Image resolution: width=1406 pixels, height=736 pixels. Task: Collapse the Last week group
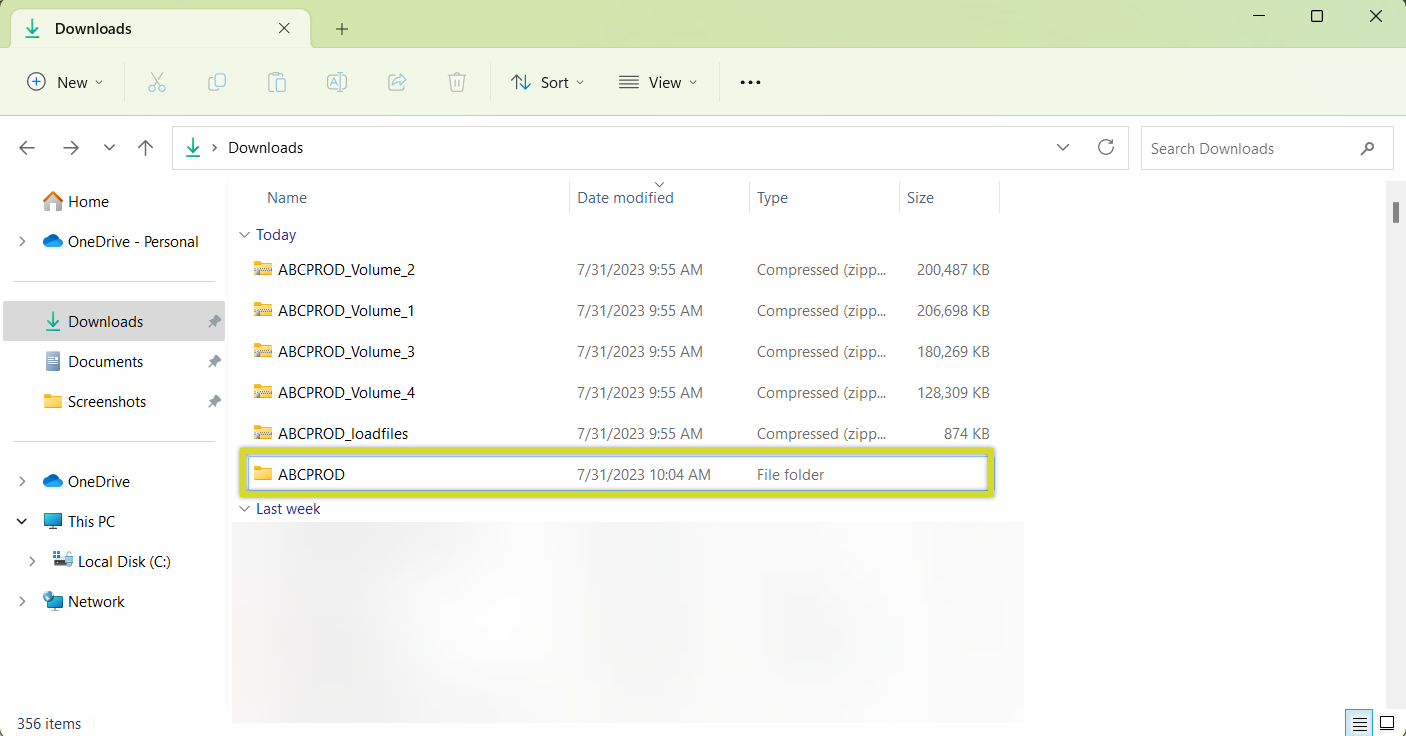point(244,509)
